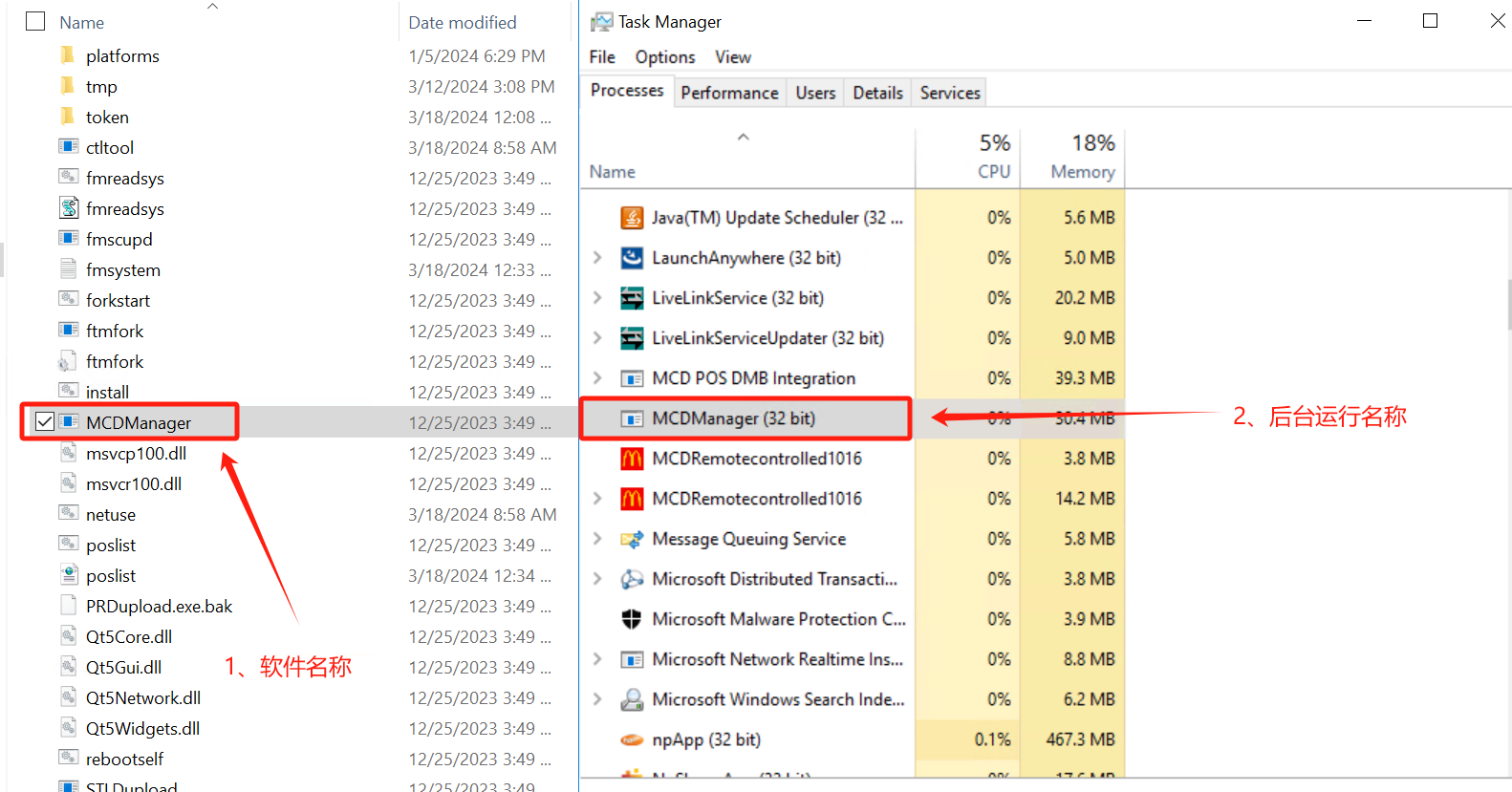Expand the Microsoft Network Realtime Inspection entry
This screenshot has height=792, width=1512.
(x=597, y=659)
